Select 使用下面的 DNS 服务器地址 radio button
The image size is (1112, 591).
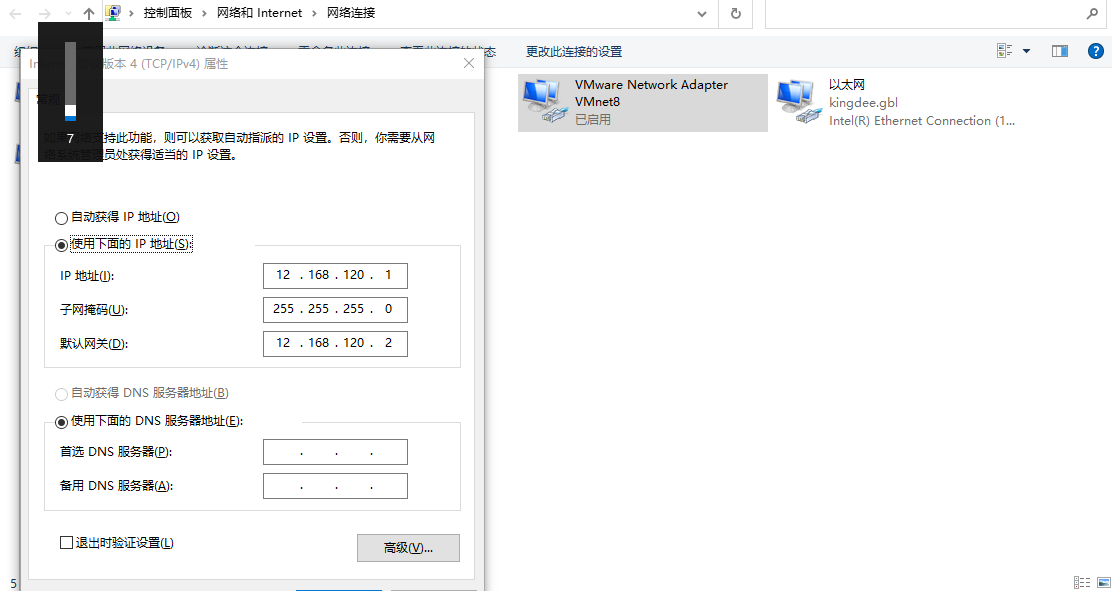click(x=62, y=422)
